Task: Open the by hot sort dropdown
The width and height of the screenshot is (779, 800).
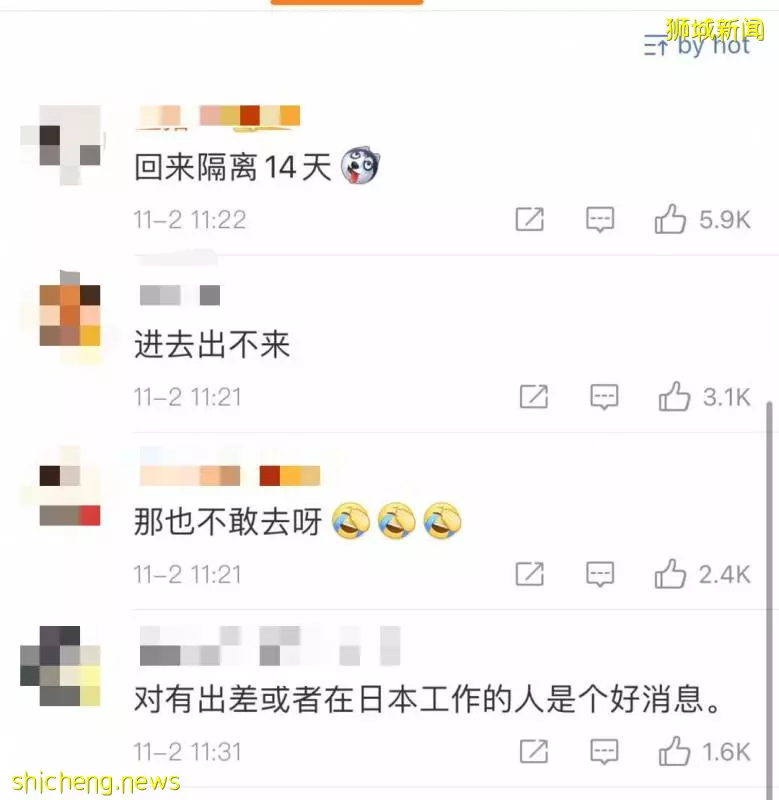Action: coord(697,46)
